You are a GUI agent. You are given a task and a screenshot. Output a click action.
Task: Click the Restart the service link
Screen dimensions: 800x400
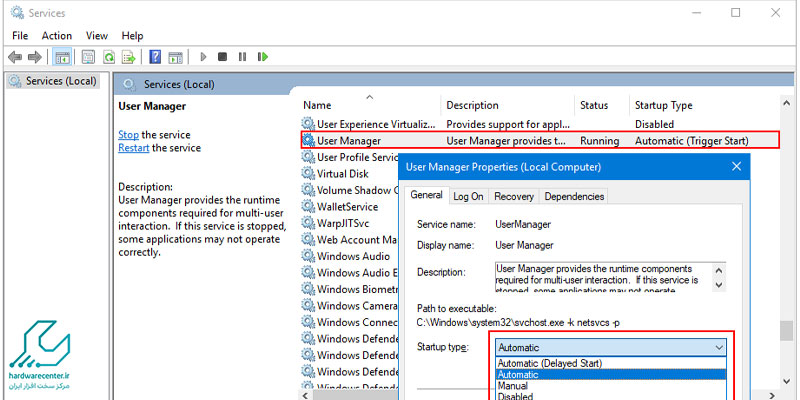pyautogui.click(x=134, y=148)
